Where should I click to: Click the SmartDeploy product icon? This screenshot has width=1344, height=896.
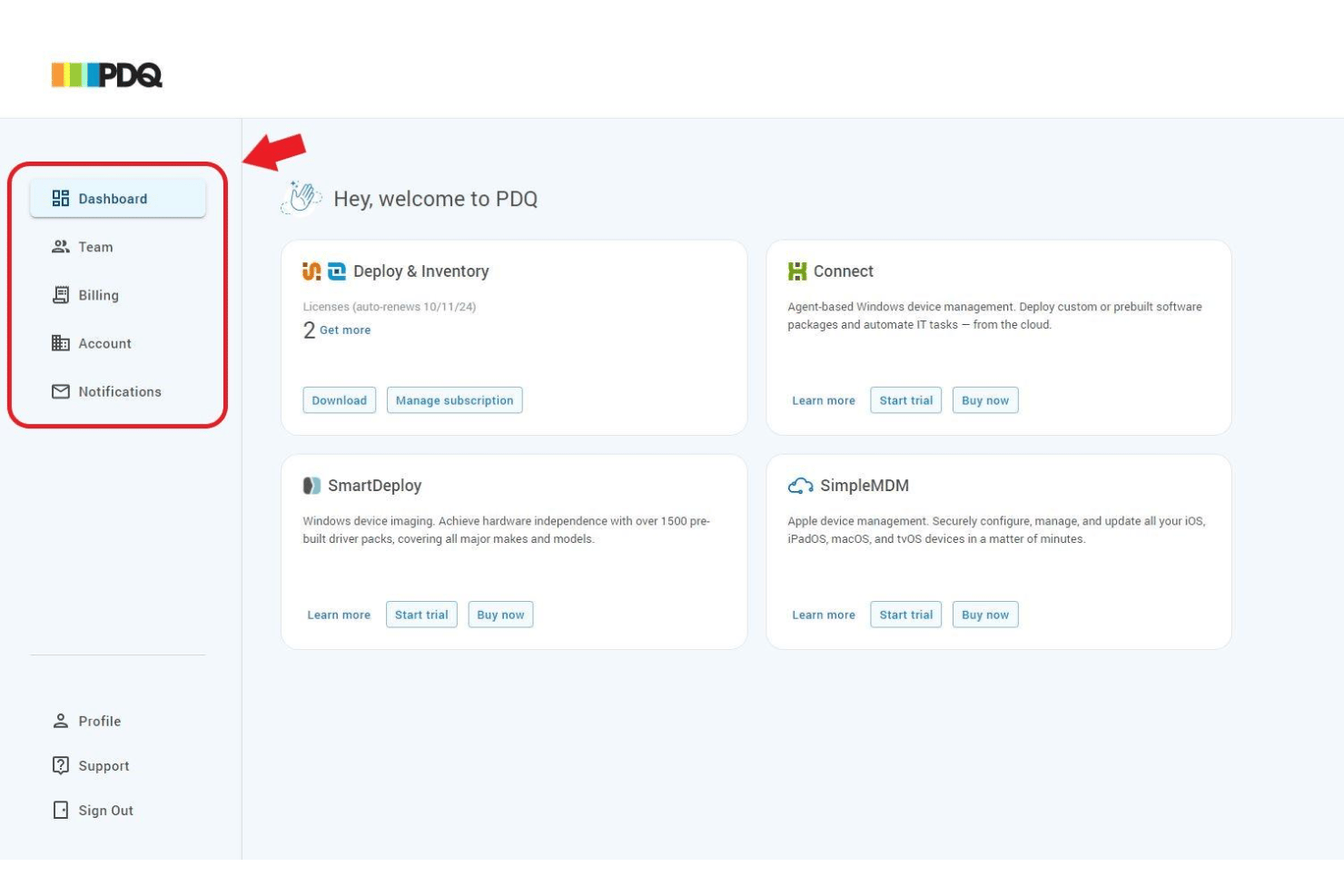(311, 486)
